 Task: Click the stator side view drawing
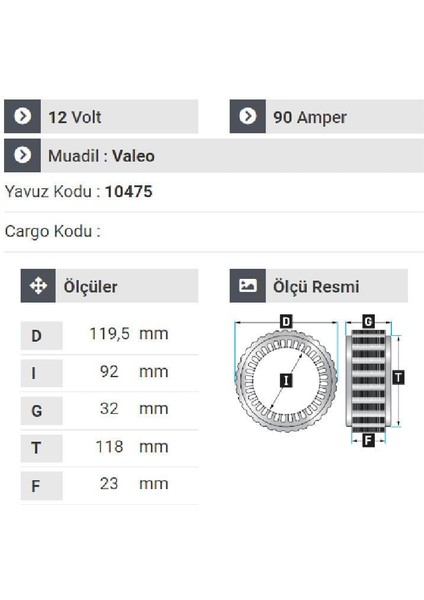click(x=368, y=381)
